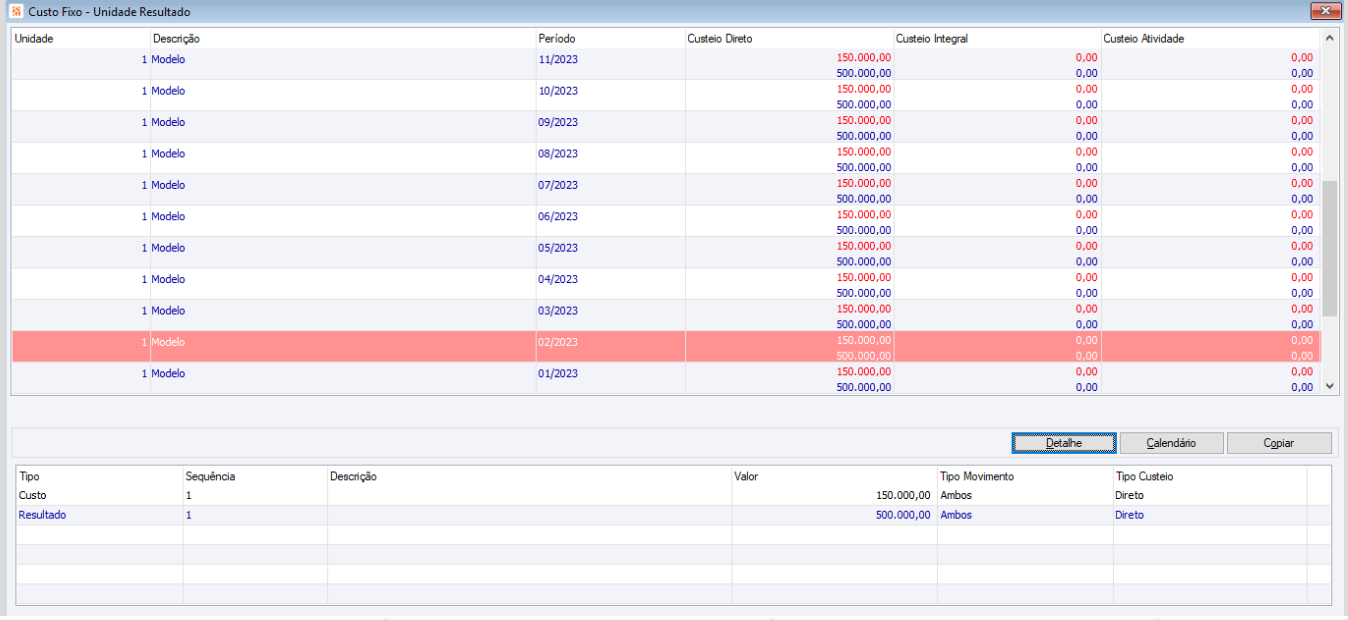The height and width of the screenshot is (620, 1348).
Task: Click Custeio Atividade column header
Action: [x=1210, y=39]
